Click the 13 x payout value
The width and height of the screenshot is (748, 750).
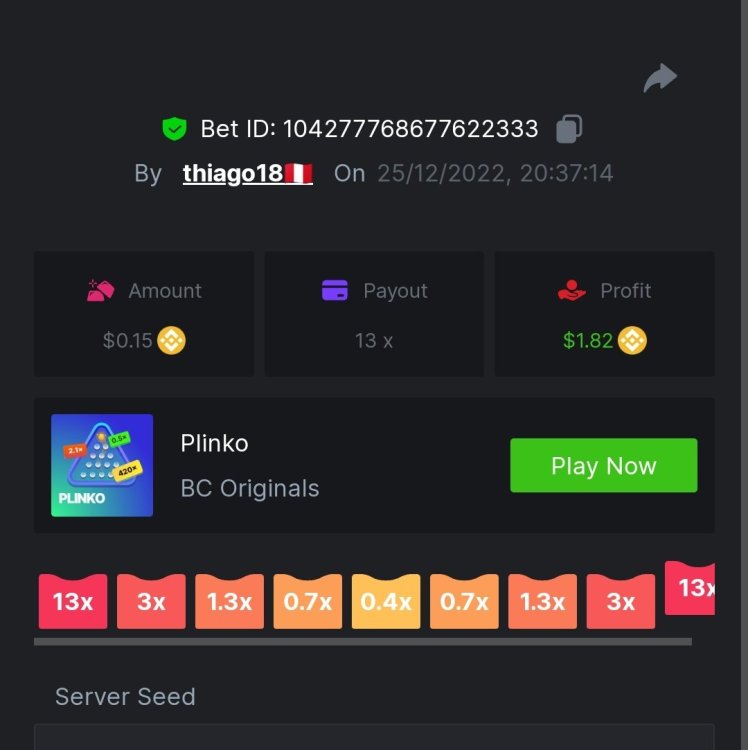[x=374, y=341]
